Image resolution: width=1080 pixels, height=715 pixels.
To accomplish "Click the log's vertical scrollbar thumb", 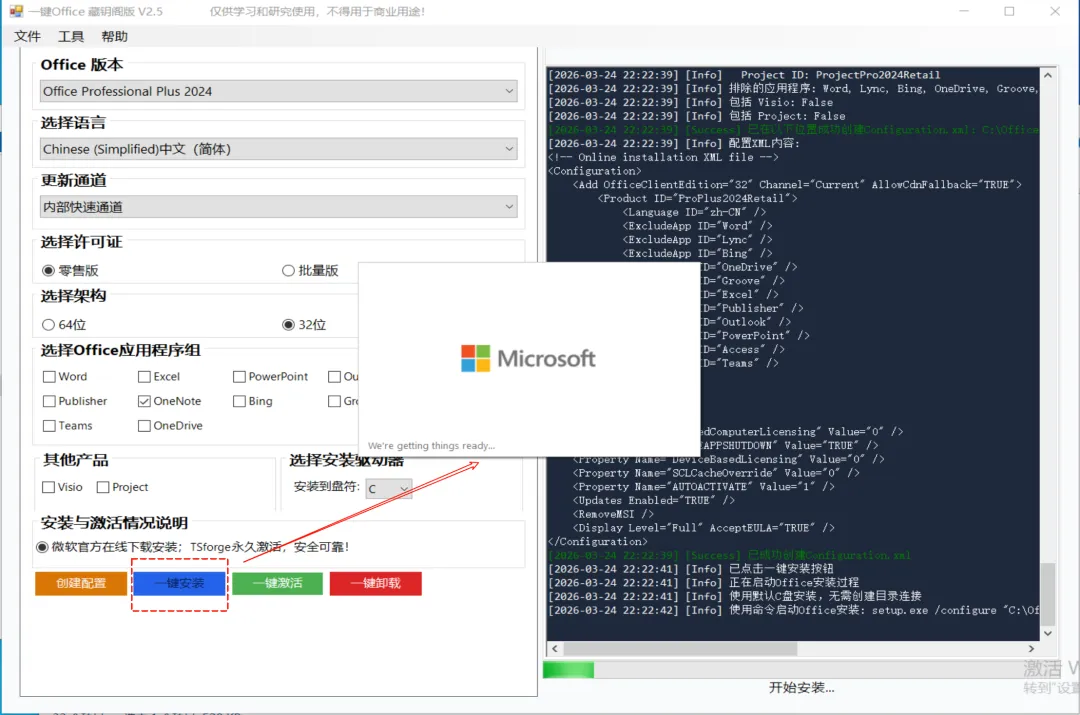I will click(x=1048, y=594).
